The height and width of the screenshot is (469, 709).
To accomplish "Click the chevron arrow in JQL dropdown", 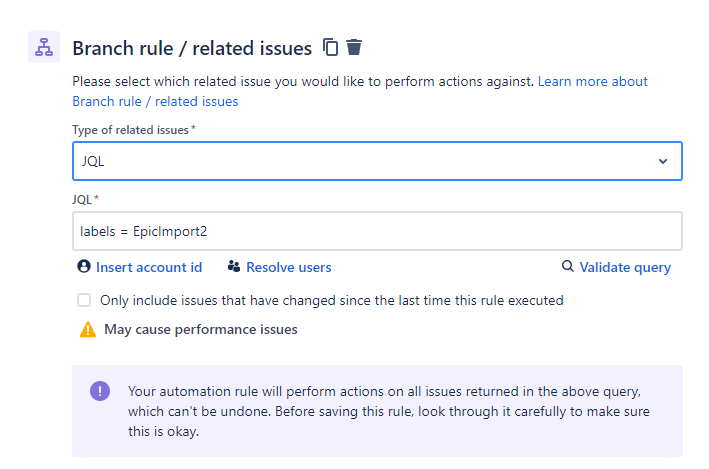I will (x=663, y=161).
